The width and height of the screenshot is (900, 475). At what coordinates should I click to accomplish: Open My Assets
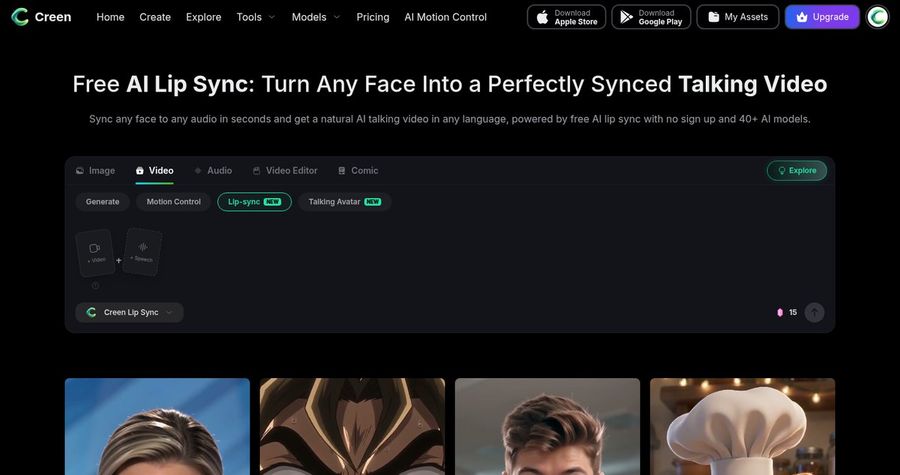point(738,17)
